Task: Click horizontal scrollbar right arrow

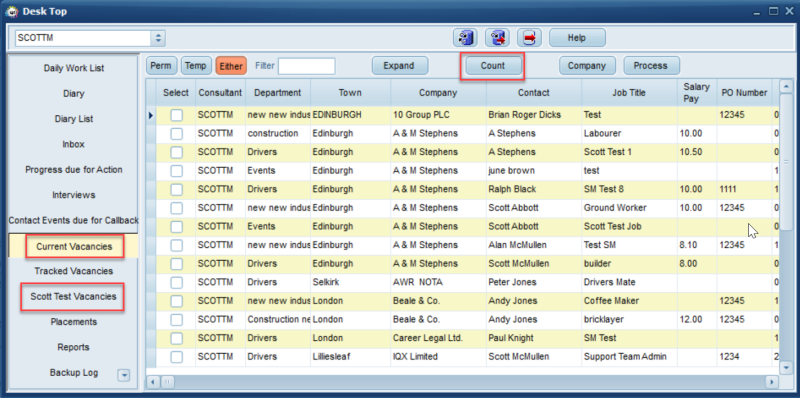Action: click(772, 381)
